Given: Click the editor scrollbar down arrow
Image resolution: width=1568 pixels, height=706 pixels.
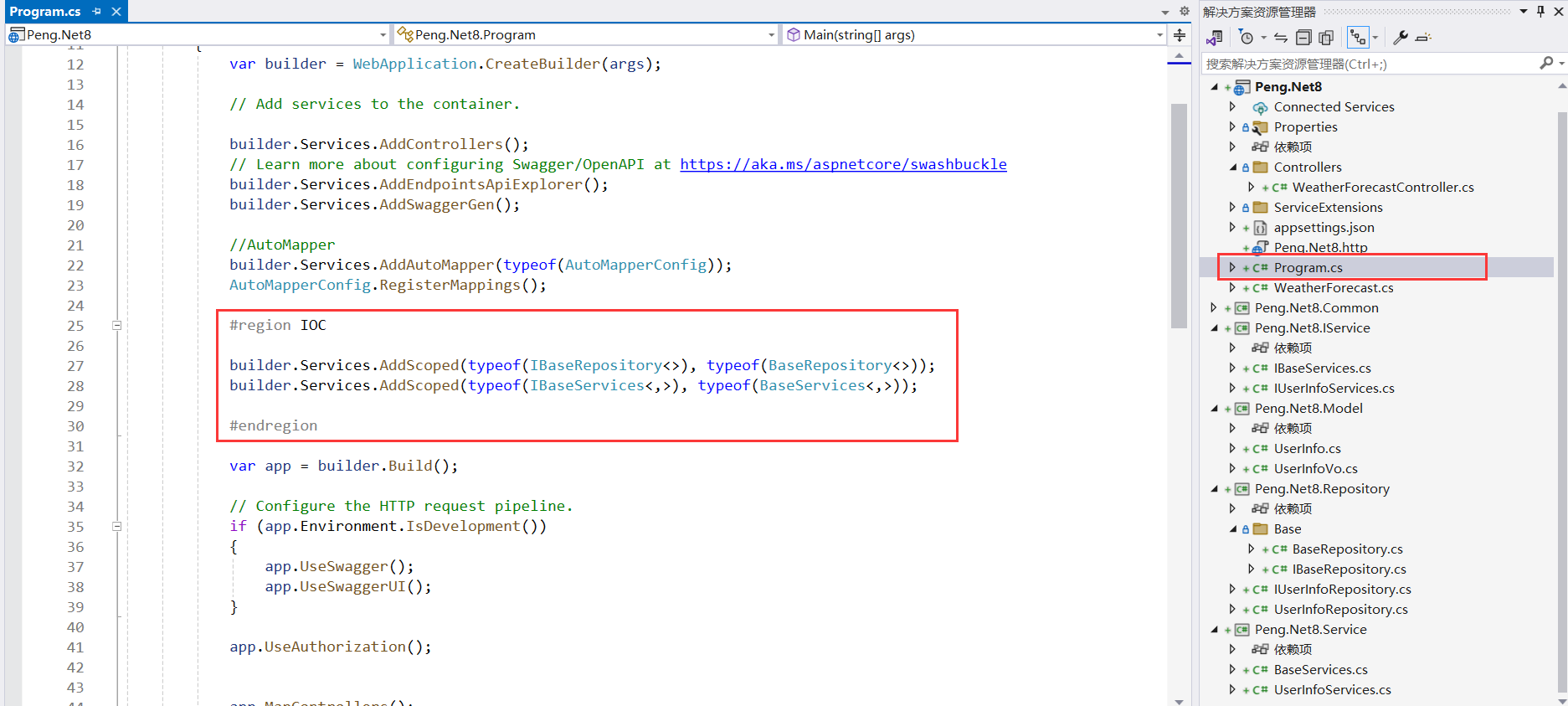Looking at the screenshot, I should pos(1179,701).
